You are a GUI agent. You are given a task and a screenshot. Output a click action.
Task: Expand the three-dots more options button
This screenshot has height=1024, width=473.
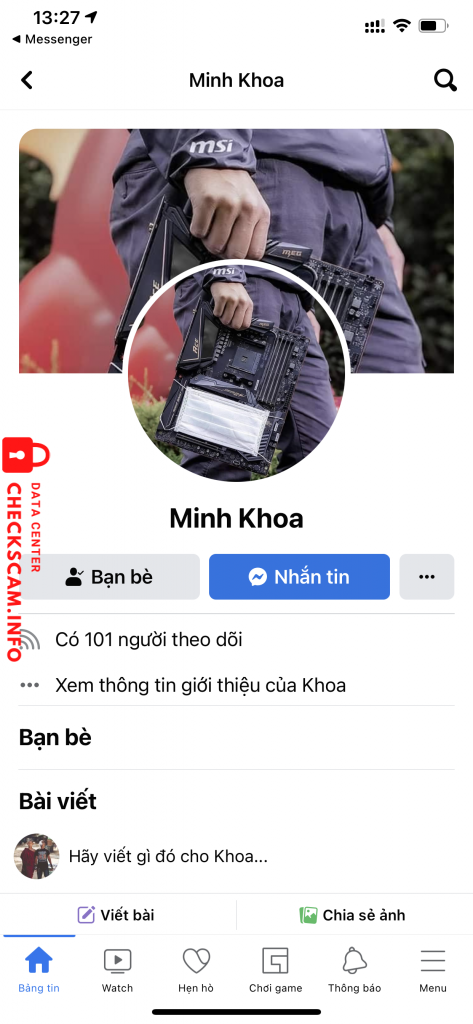coord(427,577)
